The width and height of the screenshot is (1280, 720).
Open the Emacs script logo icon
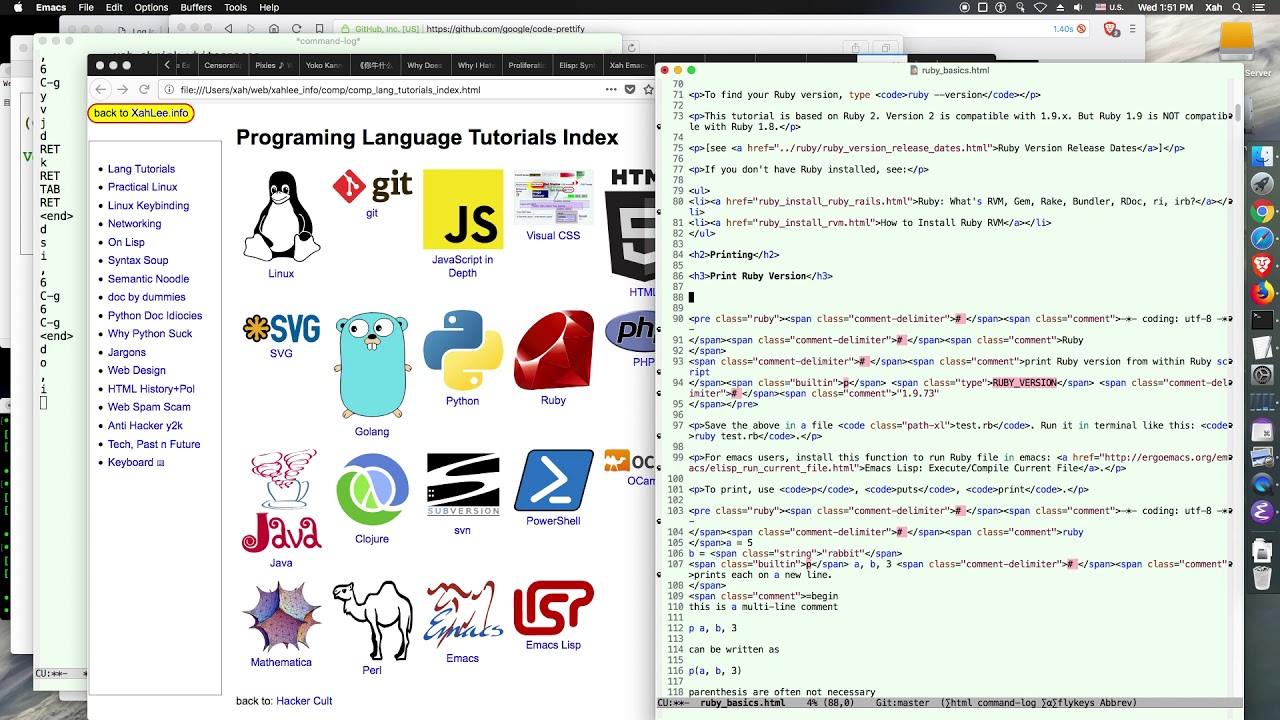[463, 615]
